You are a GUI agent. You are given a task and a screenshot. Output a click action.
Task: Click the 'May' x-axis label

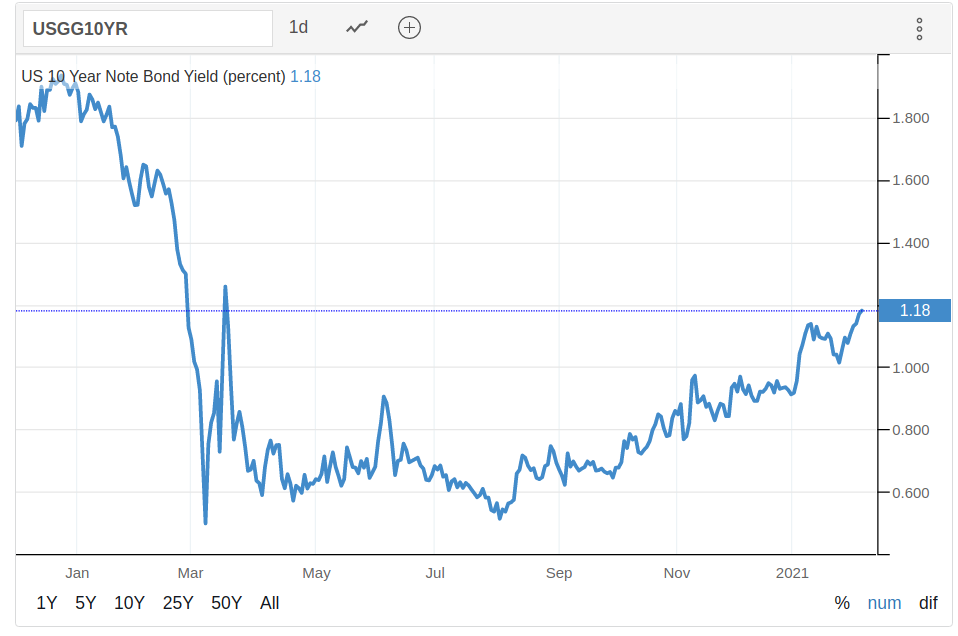[x=316, y=573]
